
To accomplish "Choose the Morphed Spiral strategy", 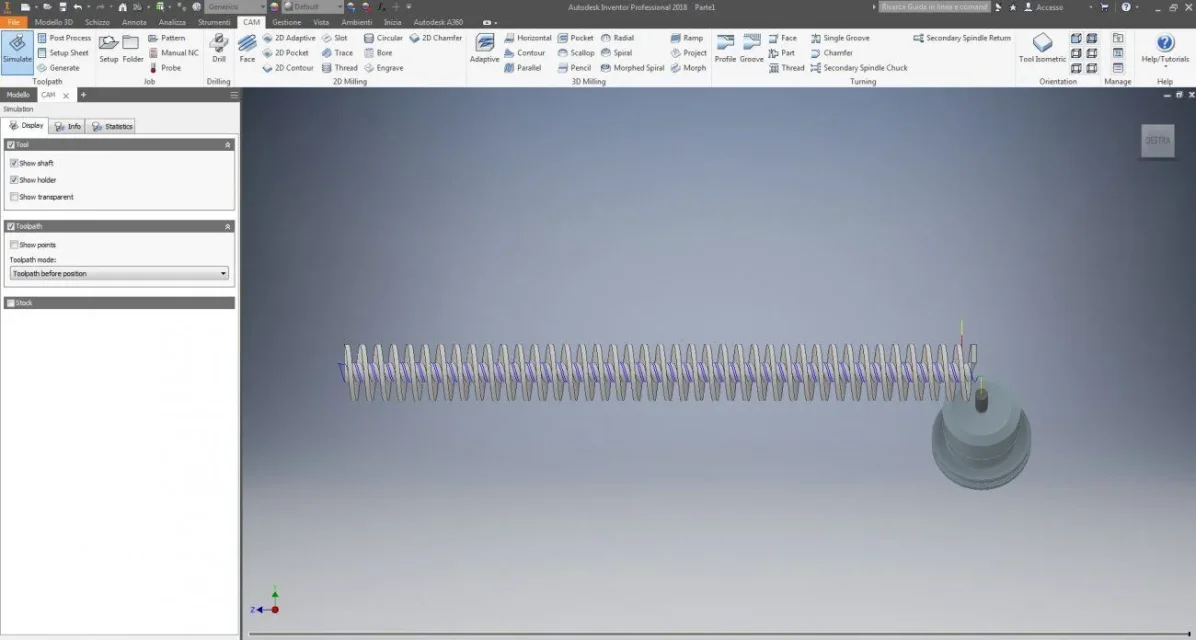I will (632, 68).
